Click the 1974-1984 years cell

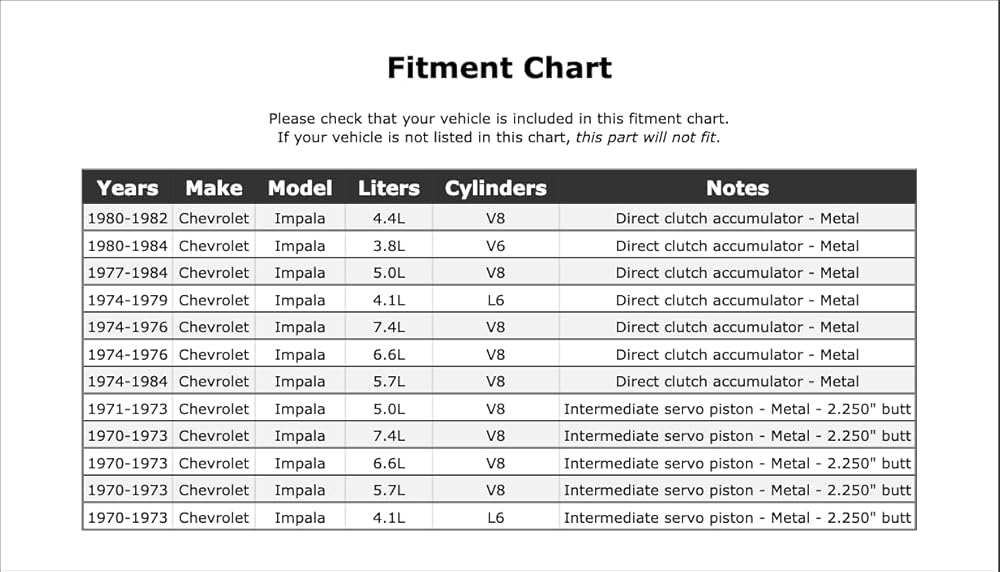point(128,381)
